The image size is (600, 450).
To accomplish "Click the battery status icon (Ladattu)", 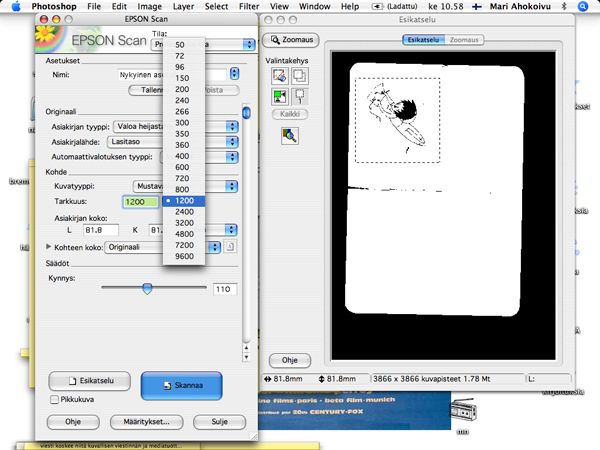I will [377, 7].
